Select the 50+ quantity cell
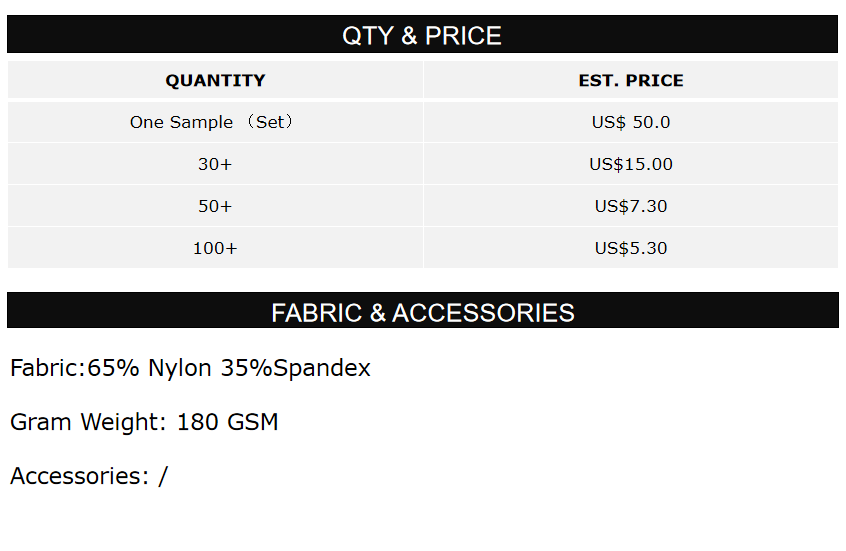Screen dimensions: 846x551 pos(215,207)
